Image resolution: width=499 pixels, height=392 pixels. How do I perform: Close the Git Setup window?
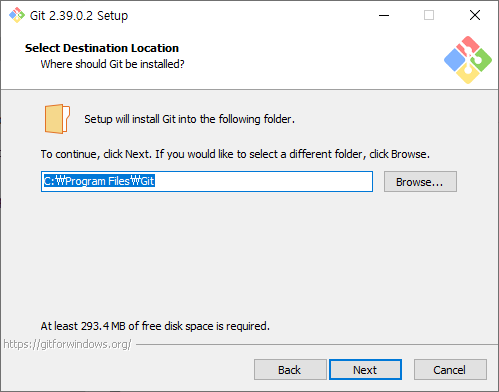pos(475,15)
